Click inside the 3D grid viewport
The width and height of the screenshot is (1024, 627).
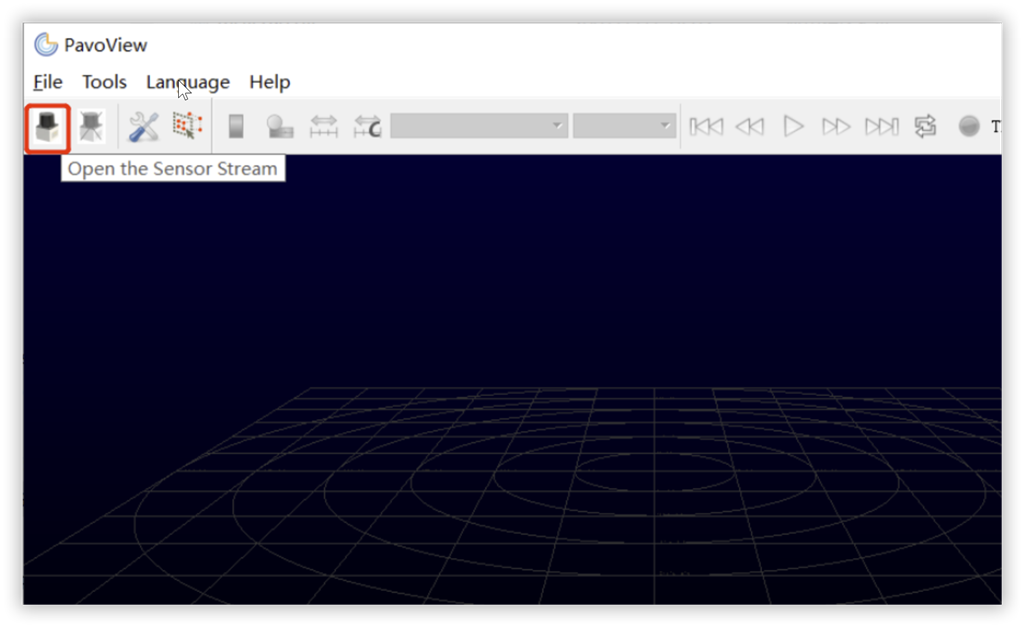pyautogui.click(x=512, y=379)
